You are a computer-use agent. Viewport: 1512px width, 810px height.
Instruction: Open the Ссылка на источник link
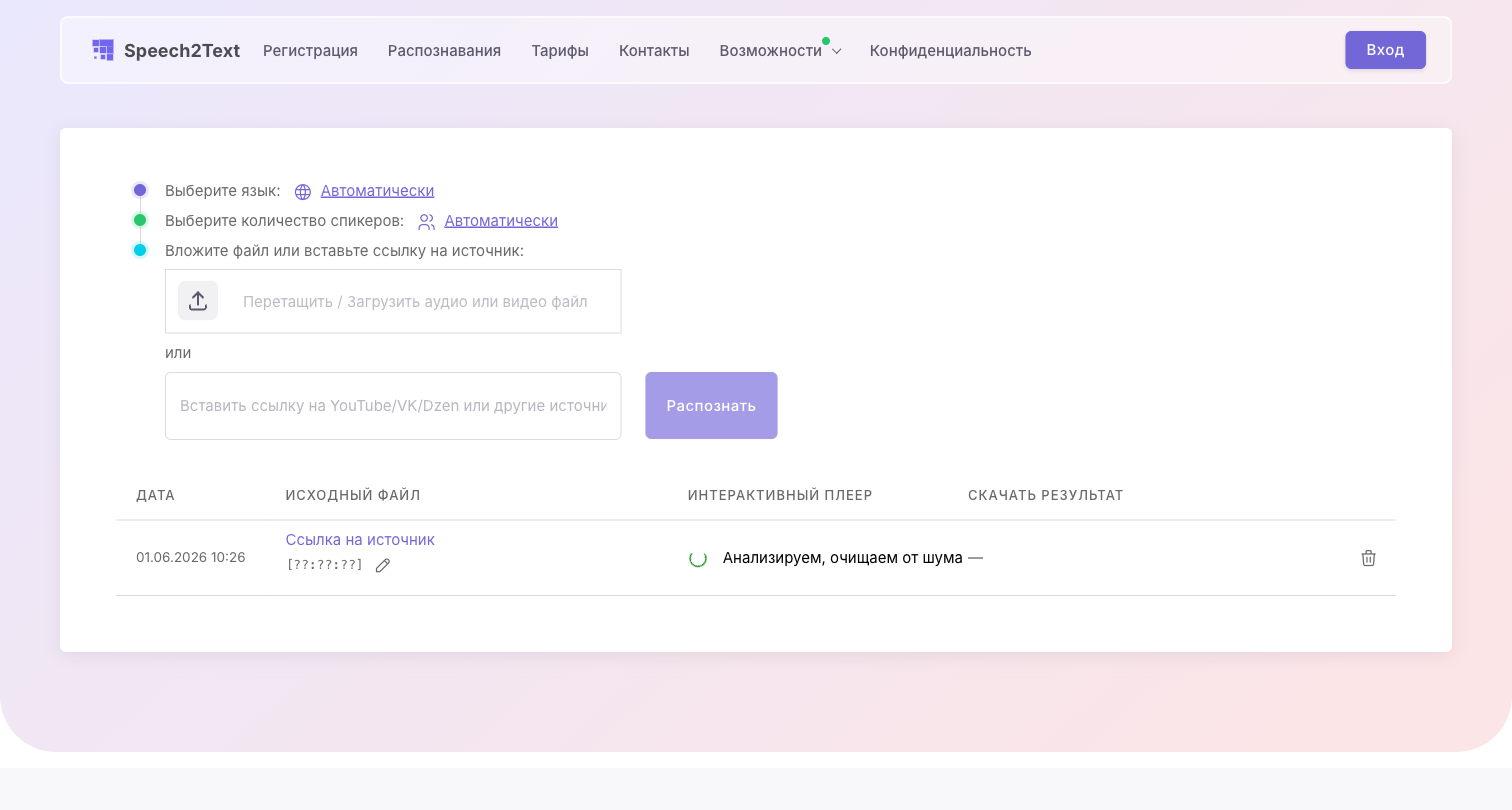pos(360,539)
